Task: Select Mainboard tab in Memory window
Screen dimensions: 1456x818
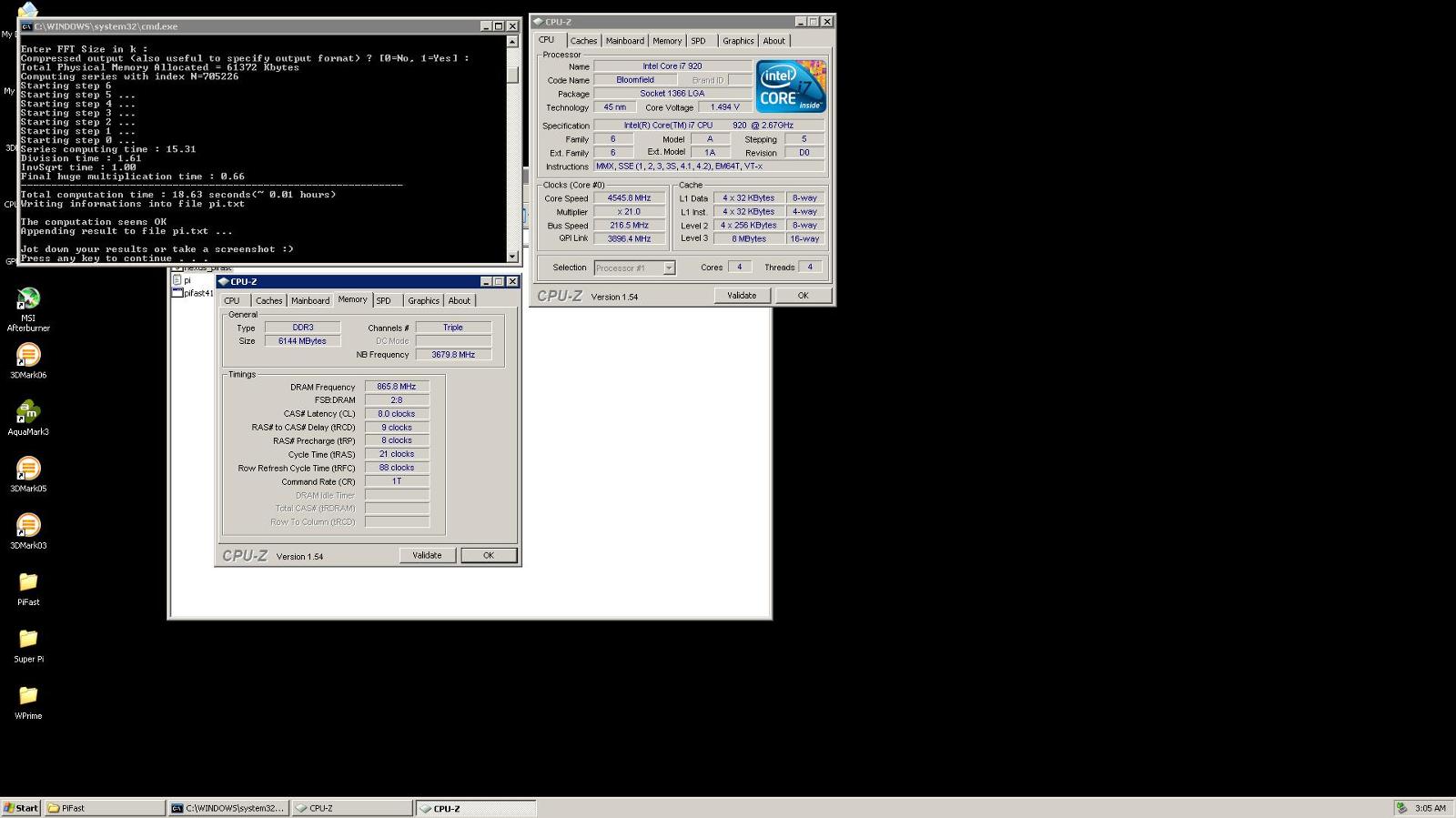Action: pos(310,301)
